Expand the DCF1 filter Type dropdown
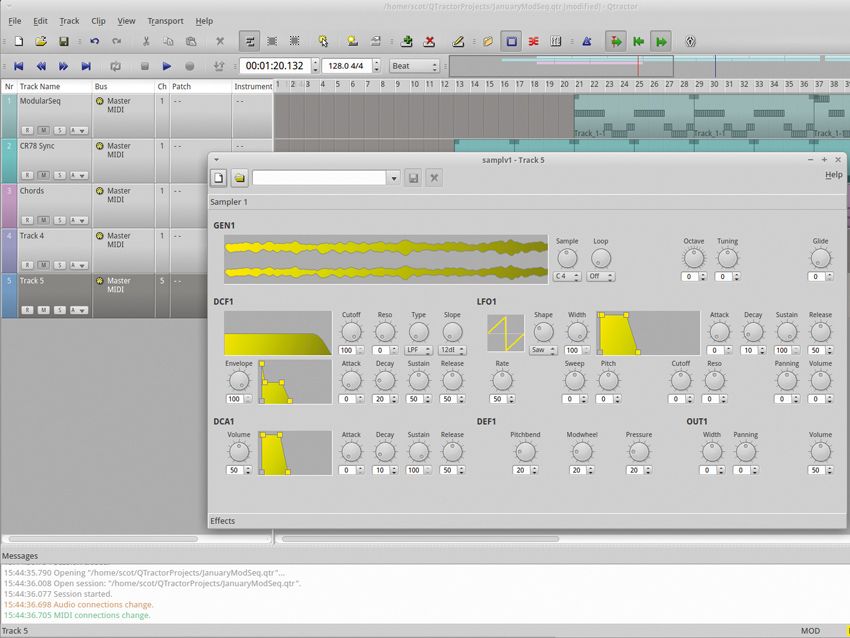850x638 pixels. point(419,350)
